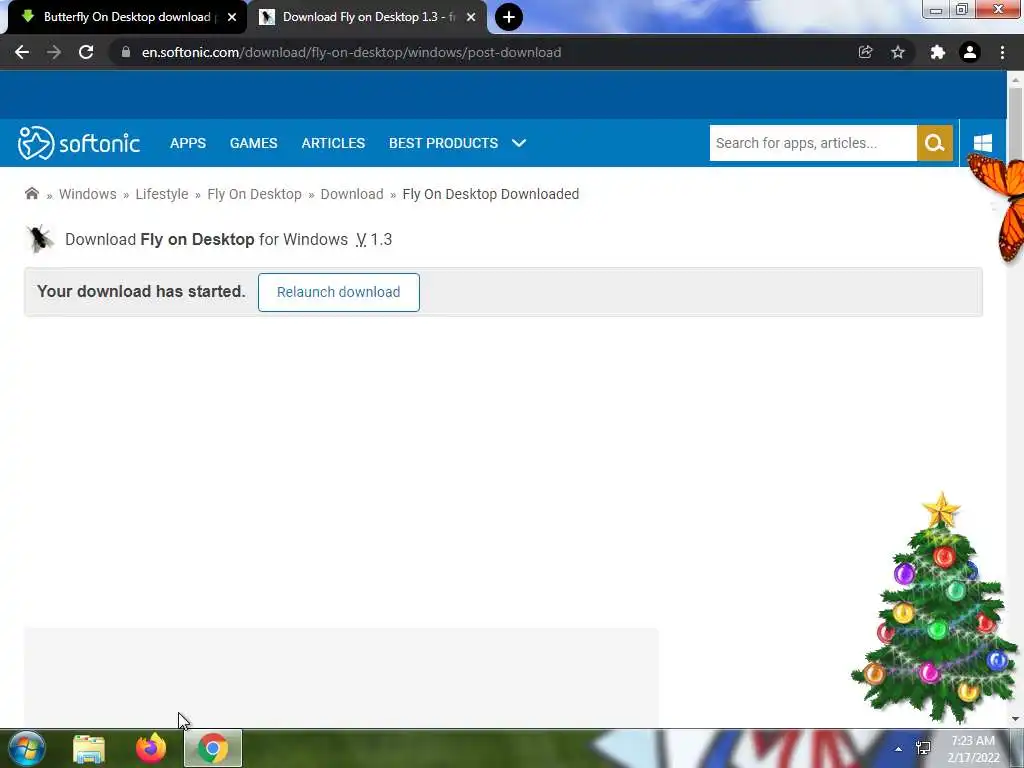1024x768 pixels.
Task: Open the ARTICLES menu
Action: (x=333, y=143)
